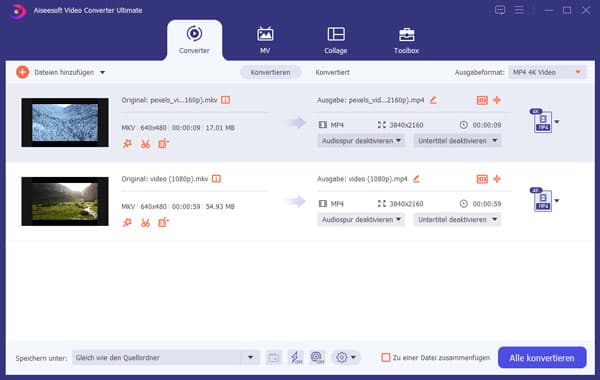Enable Zu einer Datei zusammenfügen checkbox
The height and width of the screenshot is (380, 600).
click(x=386, y=357)
